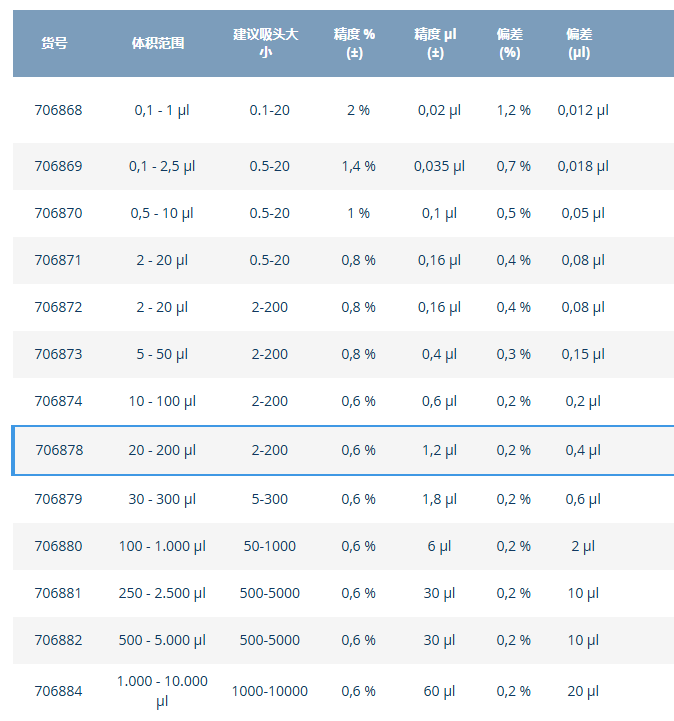Click the 偏差 (µl) column header
Screen dimensions: 674x721
click(x=579, y=43)
